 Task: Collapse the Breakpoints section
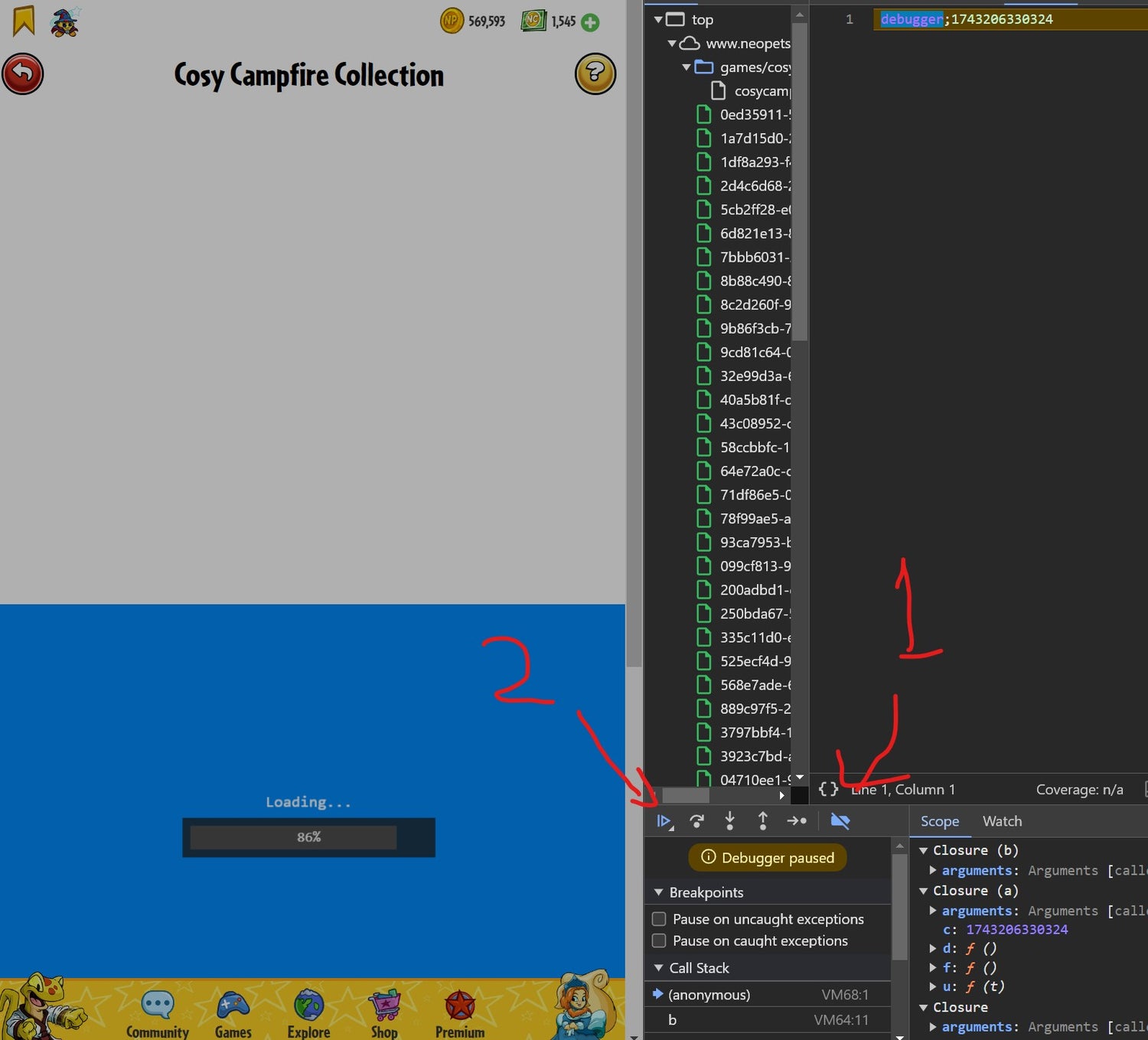(658, 892)
